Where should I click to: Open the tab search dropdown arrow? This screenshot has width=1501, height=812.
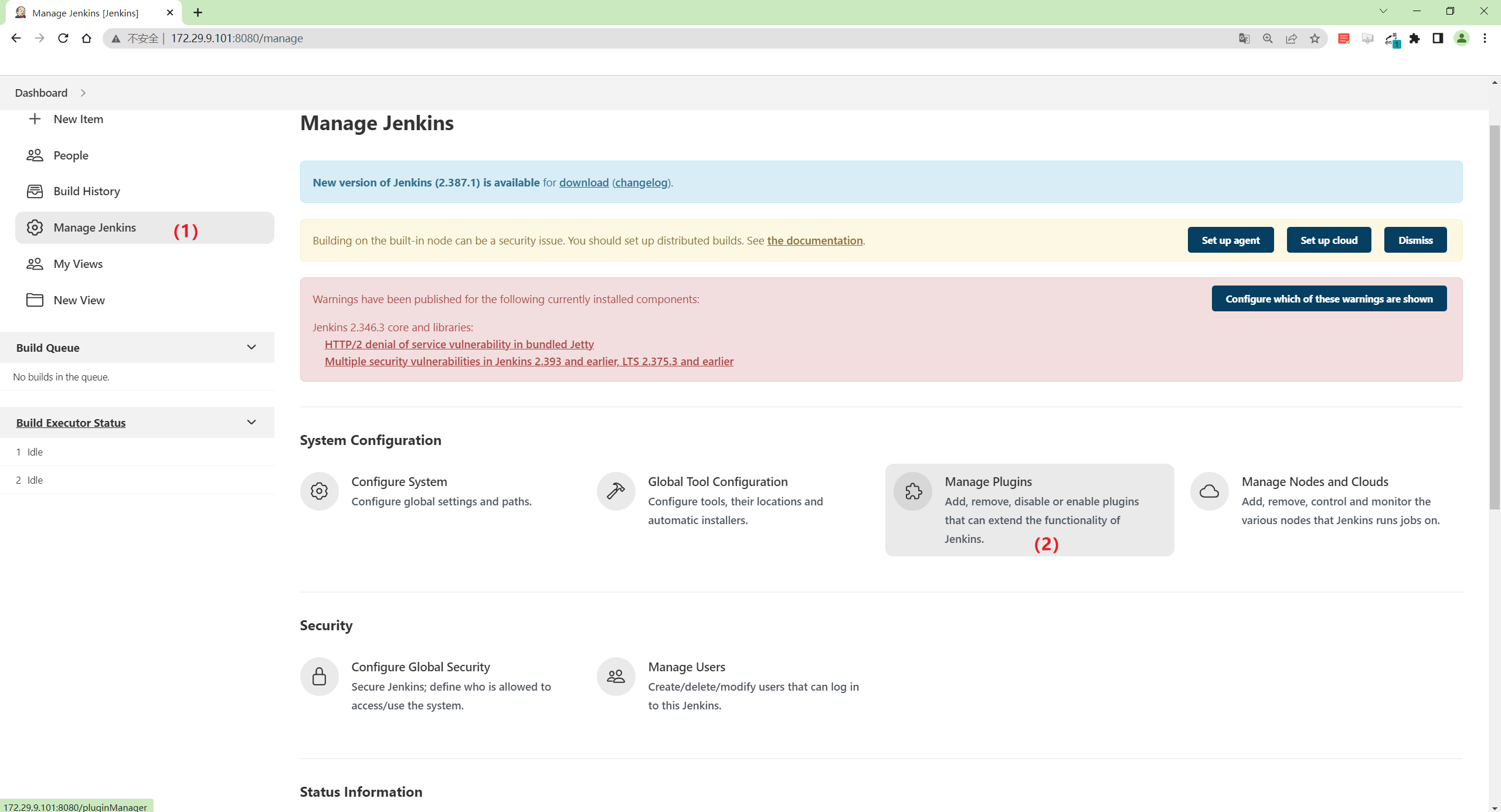coord(1383,11)
